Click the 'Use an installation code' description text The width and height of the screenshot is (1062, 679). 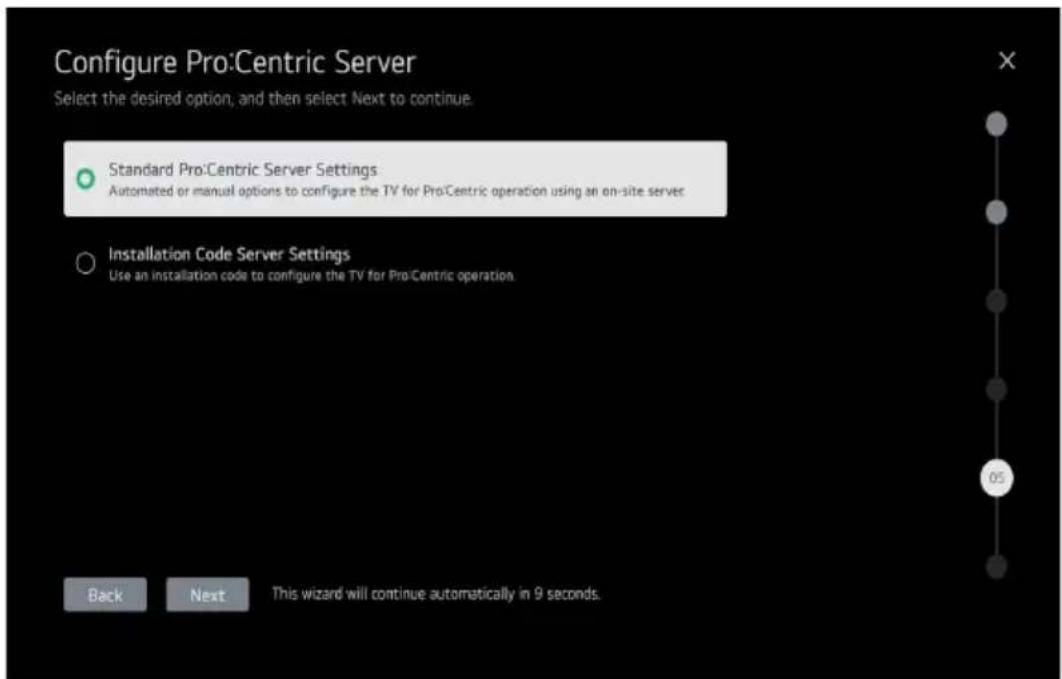(x=312, y=276)
